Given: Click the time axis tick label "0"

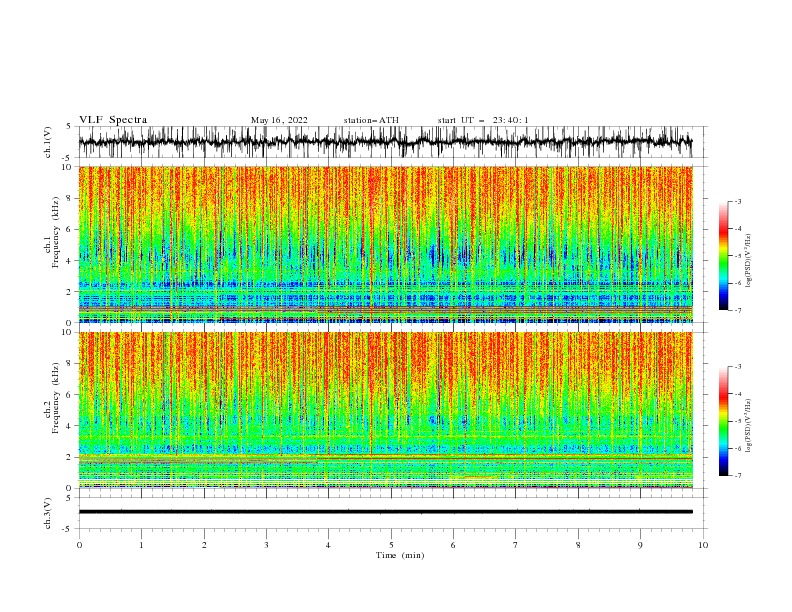Looking at the screenshot, I should click(79, 545).
